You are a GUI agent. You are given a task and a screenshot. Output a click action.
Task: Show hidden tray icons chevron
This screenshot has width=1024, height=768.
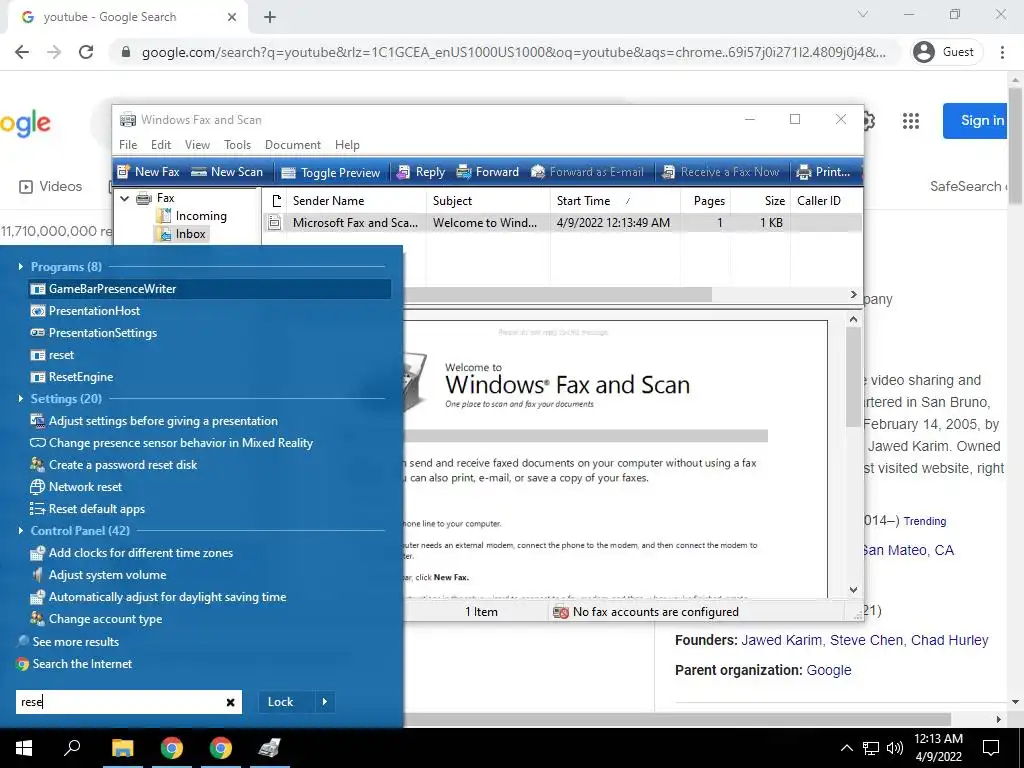tap(846, 748)
